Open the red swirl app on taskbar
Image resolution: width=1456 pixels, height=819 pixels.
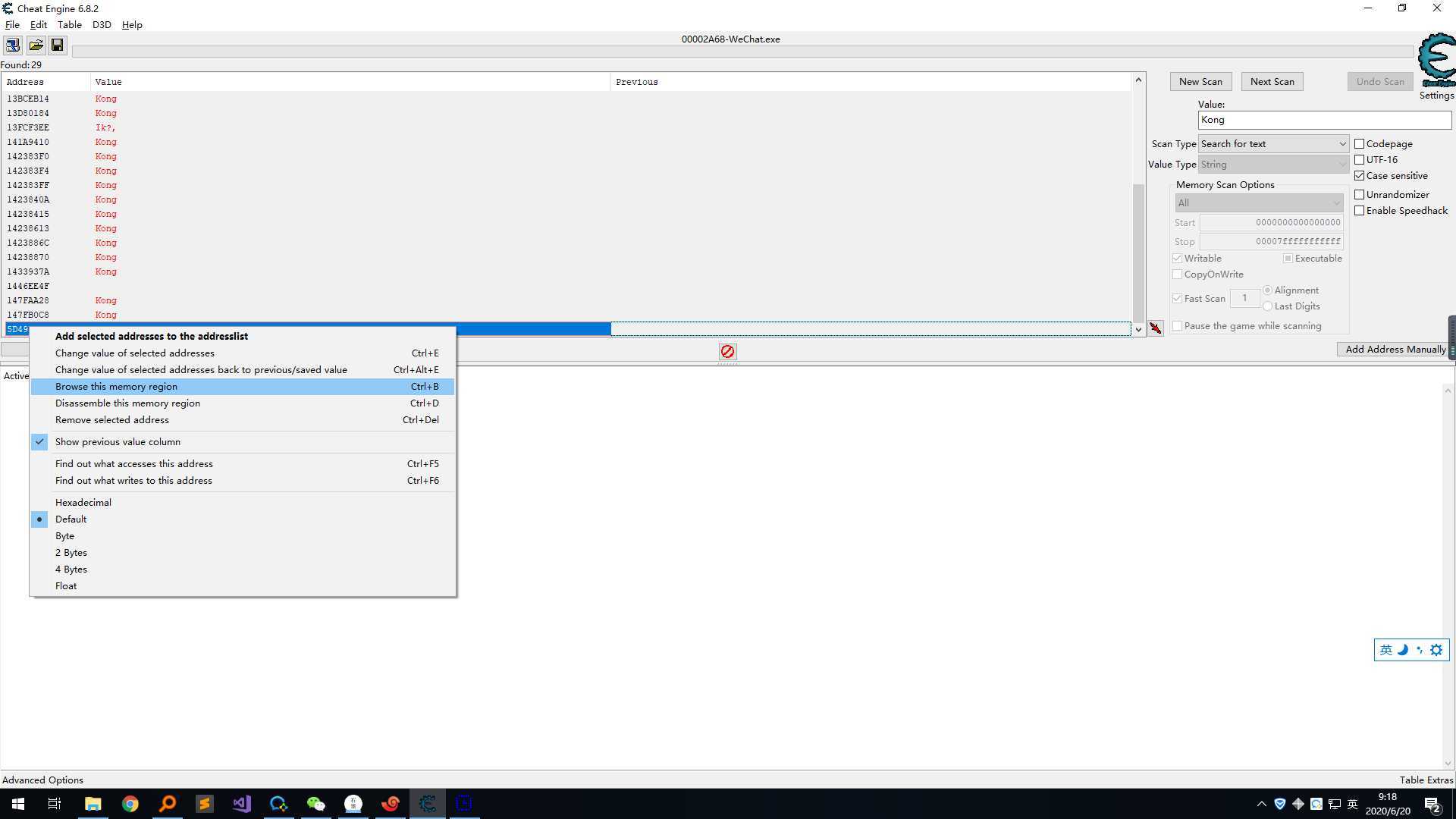pyautogui.click(x=390, y=804)
